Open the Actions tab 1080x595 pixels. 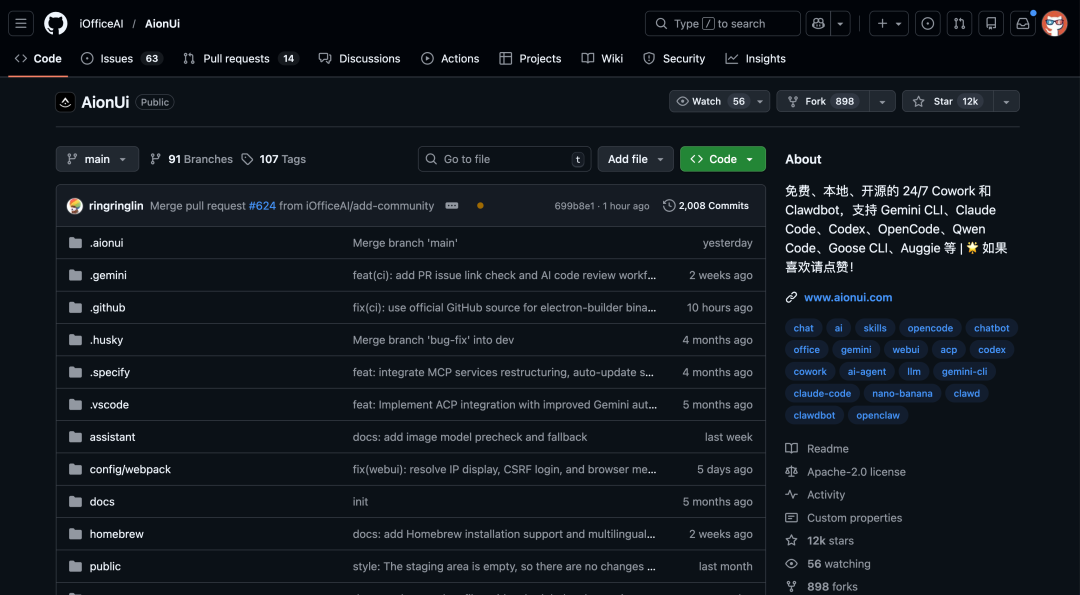(450, 58)
